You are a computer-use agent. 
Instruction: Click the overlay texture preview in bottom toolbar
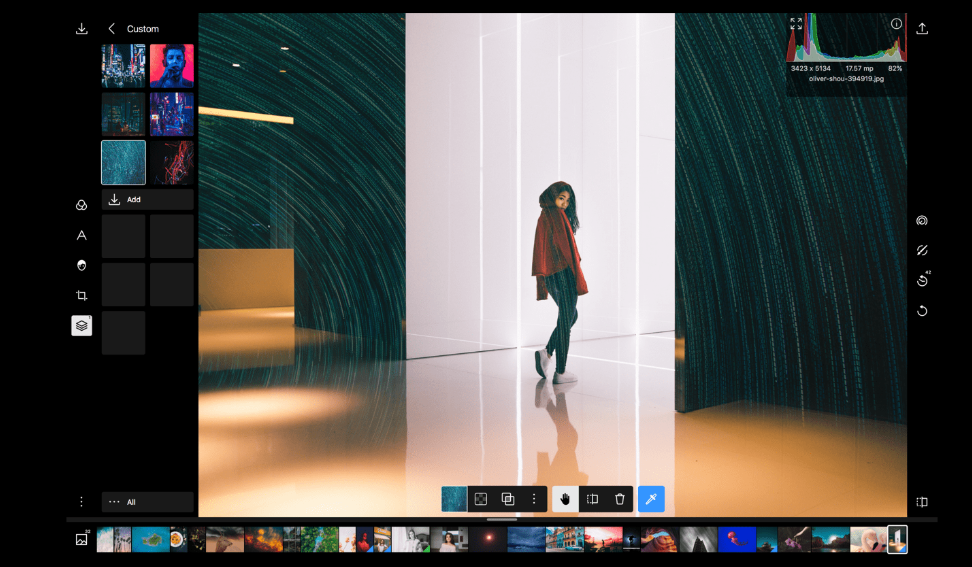coord(454,499)
